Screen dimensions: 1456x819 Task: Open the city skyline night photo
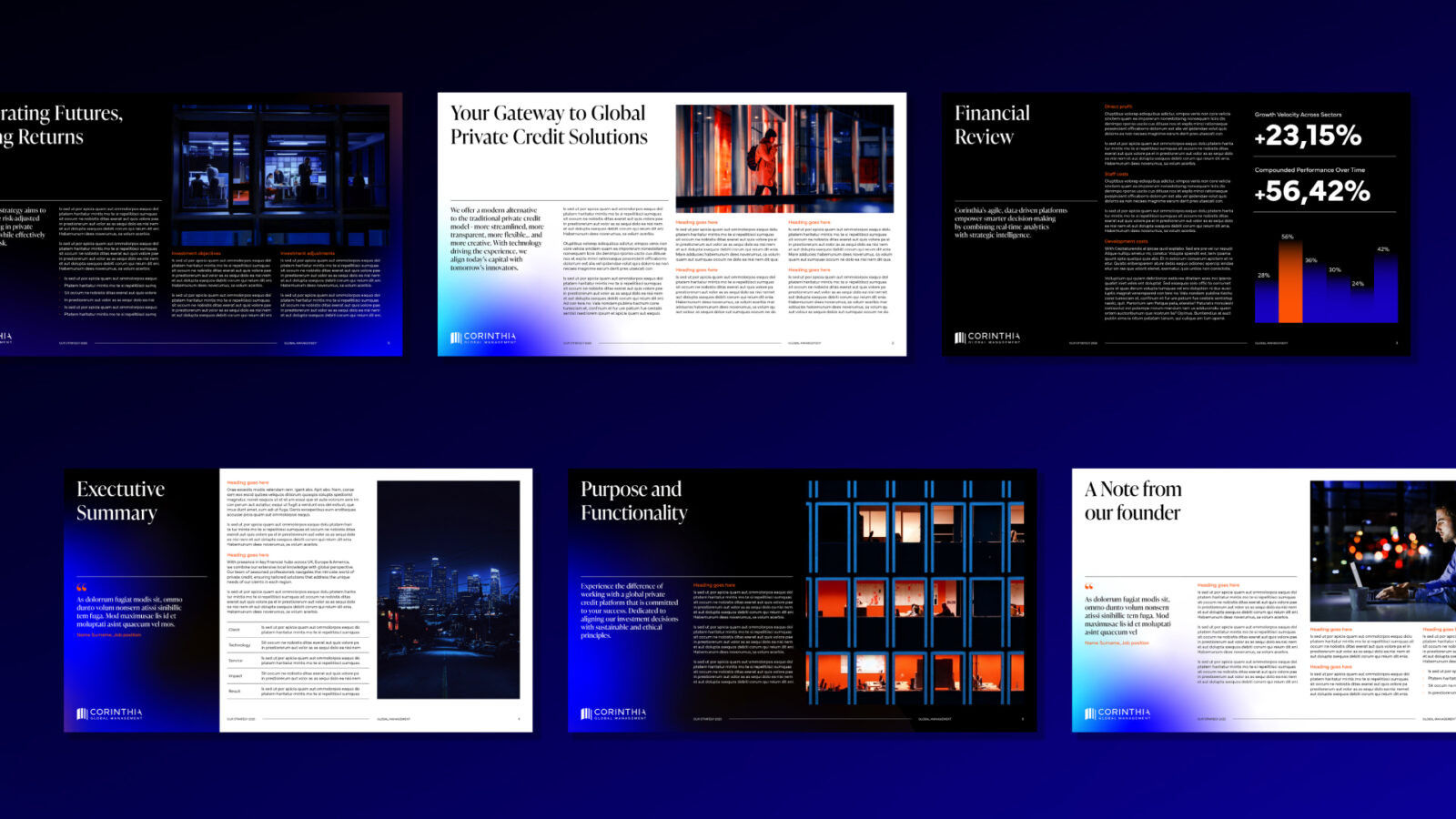pyautogui.click(x=448, y=589)
